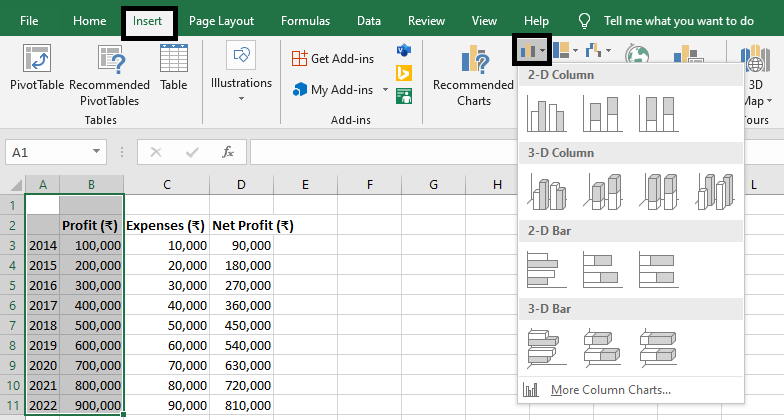The image size is (784, 420).
Task: Switch to the Data tab
Action: click(x=369, y=21)
